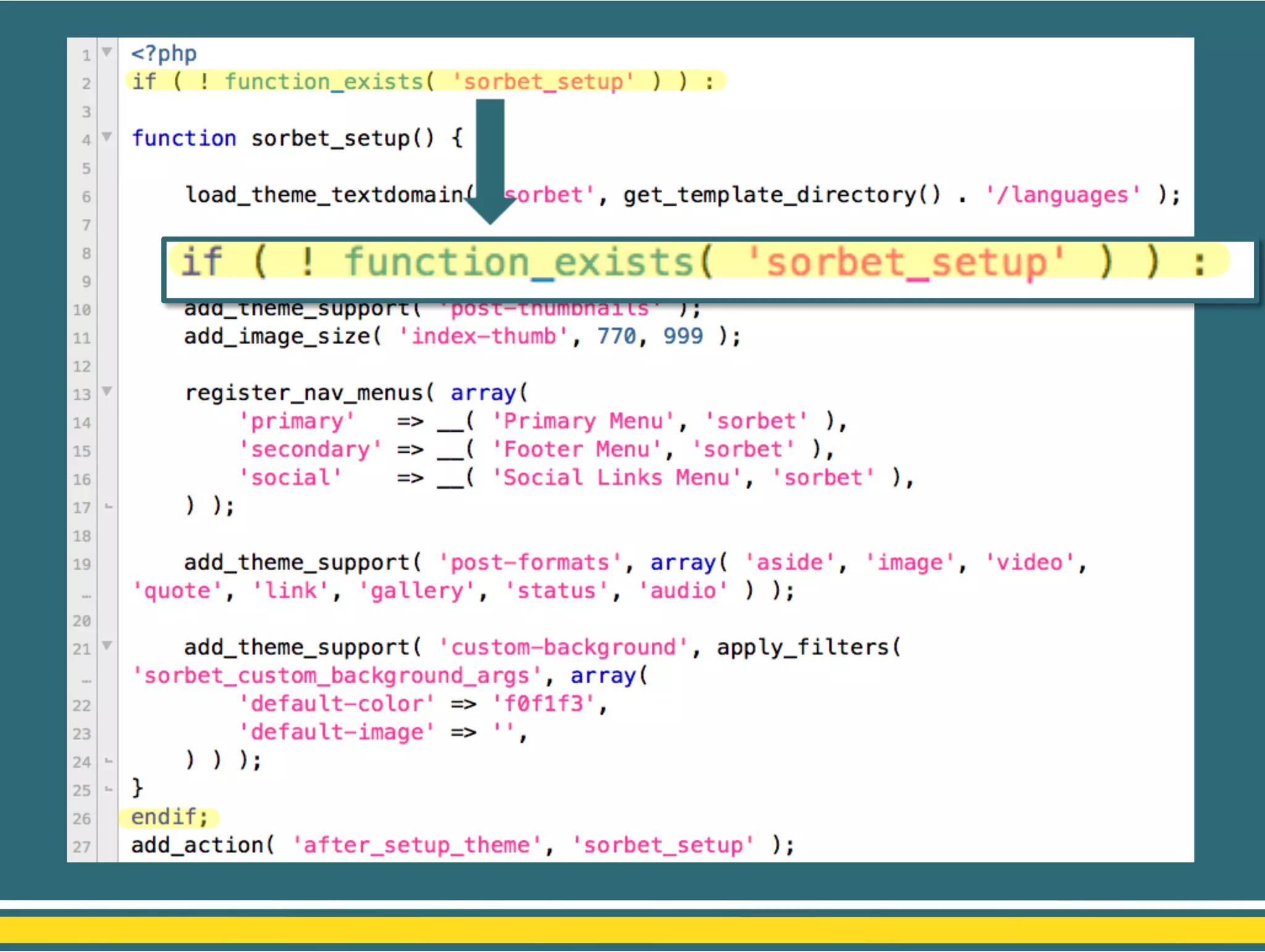The height and width of the screenshot is (952, 1265).
Task: Click the 'Footer Menu' string
Action: pyautogui.click(x=576, y=450)
